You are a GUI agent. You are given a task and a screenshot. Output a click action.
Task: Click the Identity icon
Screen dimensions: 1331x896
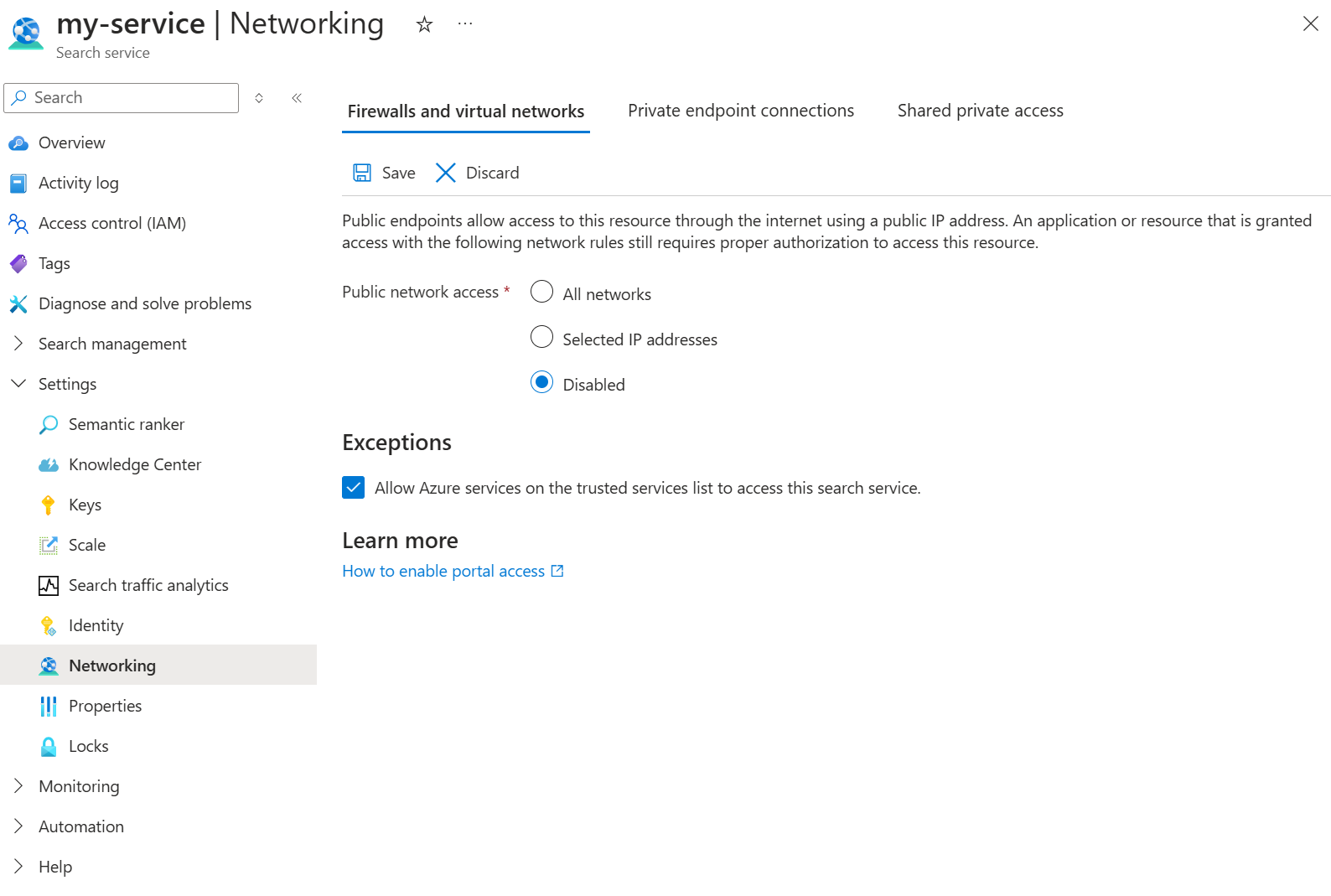click(x=49, y=626)
